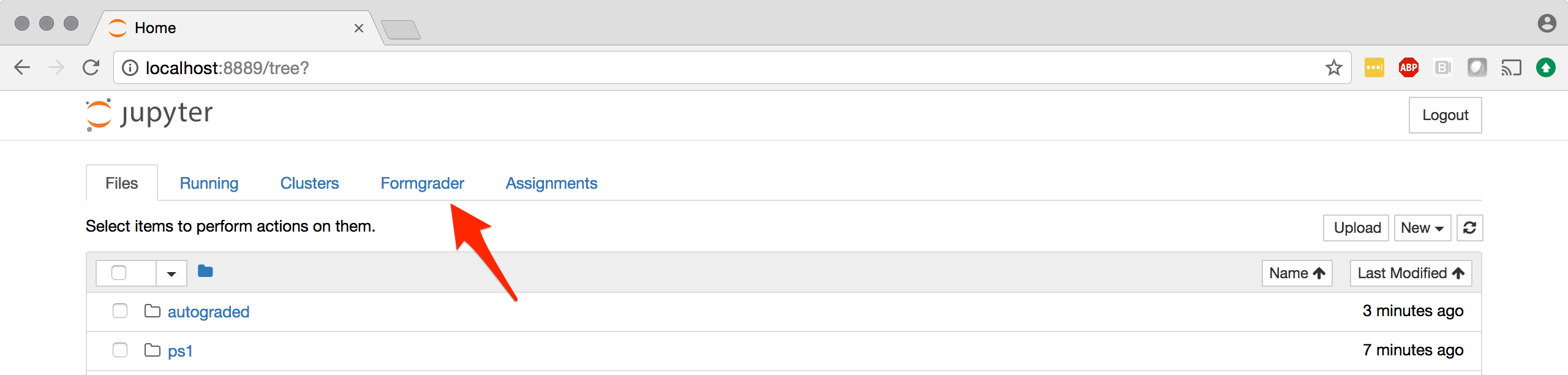Check the autograded folder checkbox
The image size is (1568, 375).
click(120, 311)
